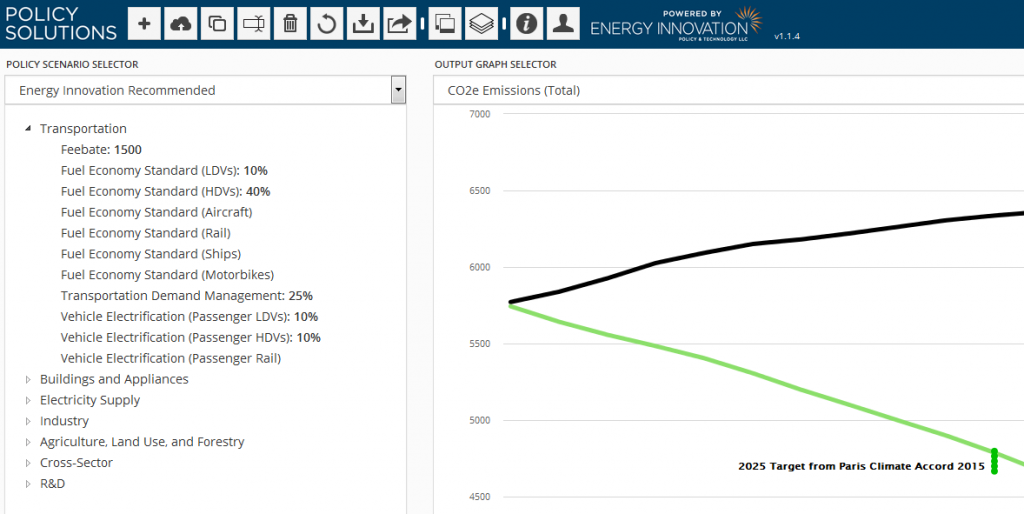Select the Feebate policy item

coord(100,150)
